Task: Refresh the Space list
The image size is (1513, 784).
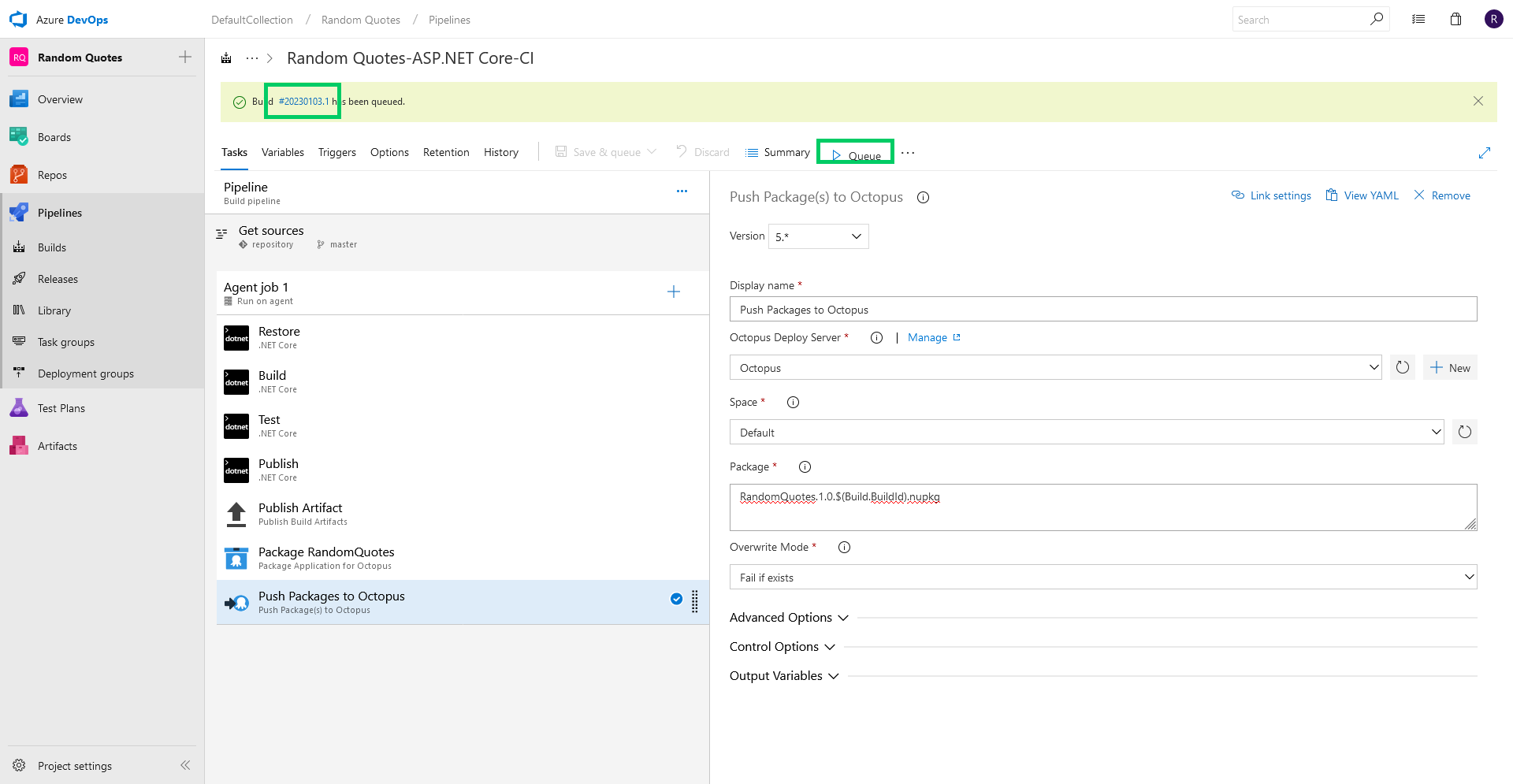Action: point(1464,433)
